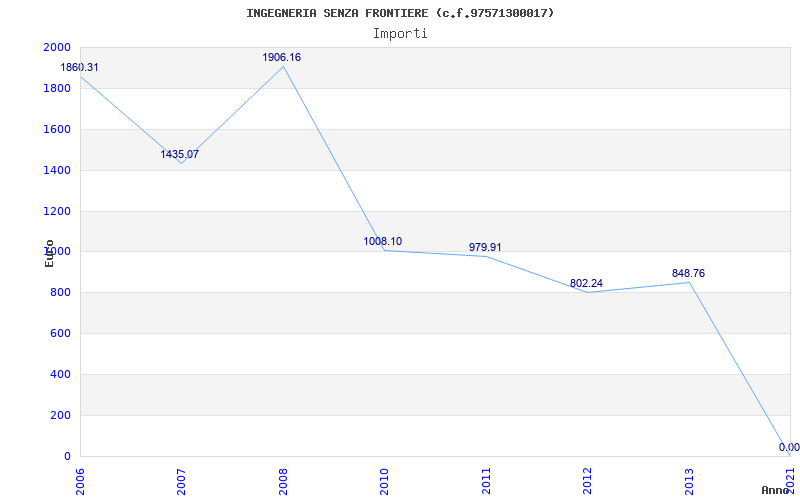The height and width of the screenshot is (500, 800).
Task: Select x-axis year label 2013
Action: (x=689, y=481)
